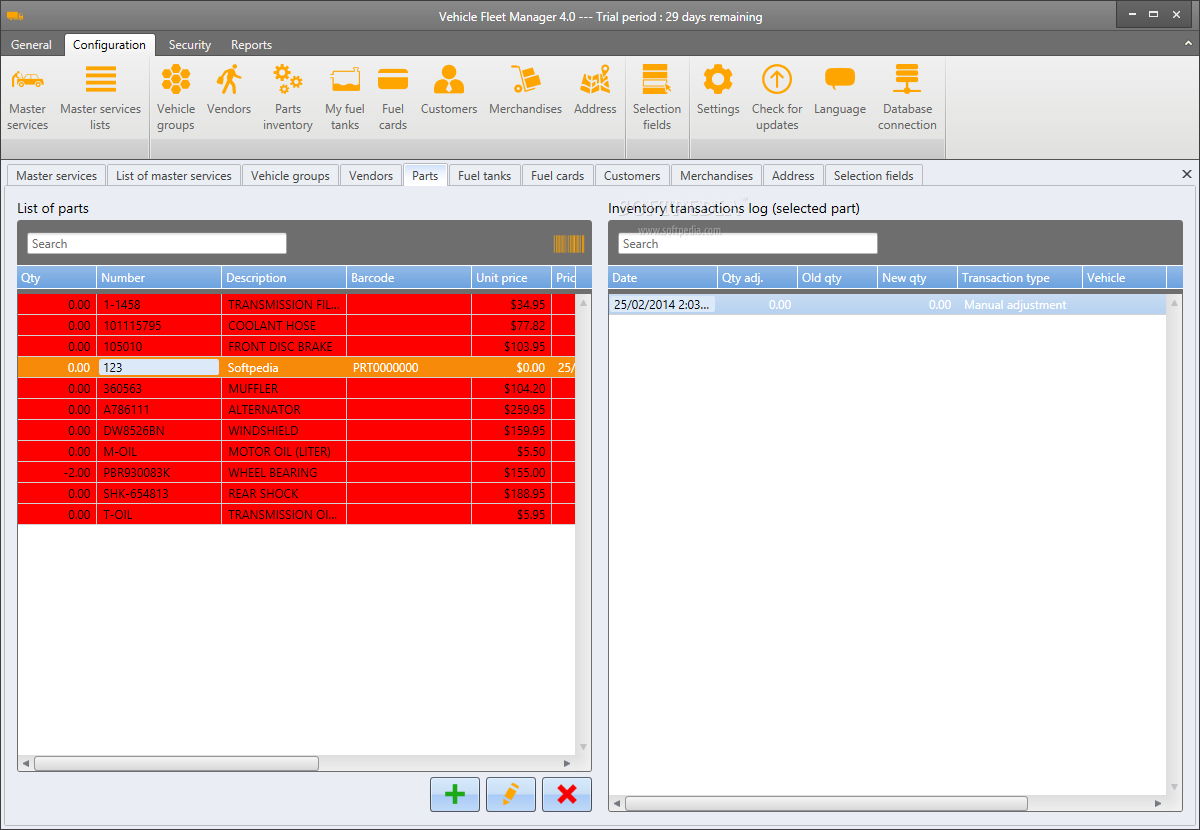Open Master services from the ribbon
The width and height of the screenshot is (1200, 830).
(x=28, y=98)
